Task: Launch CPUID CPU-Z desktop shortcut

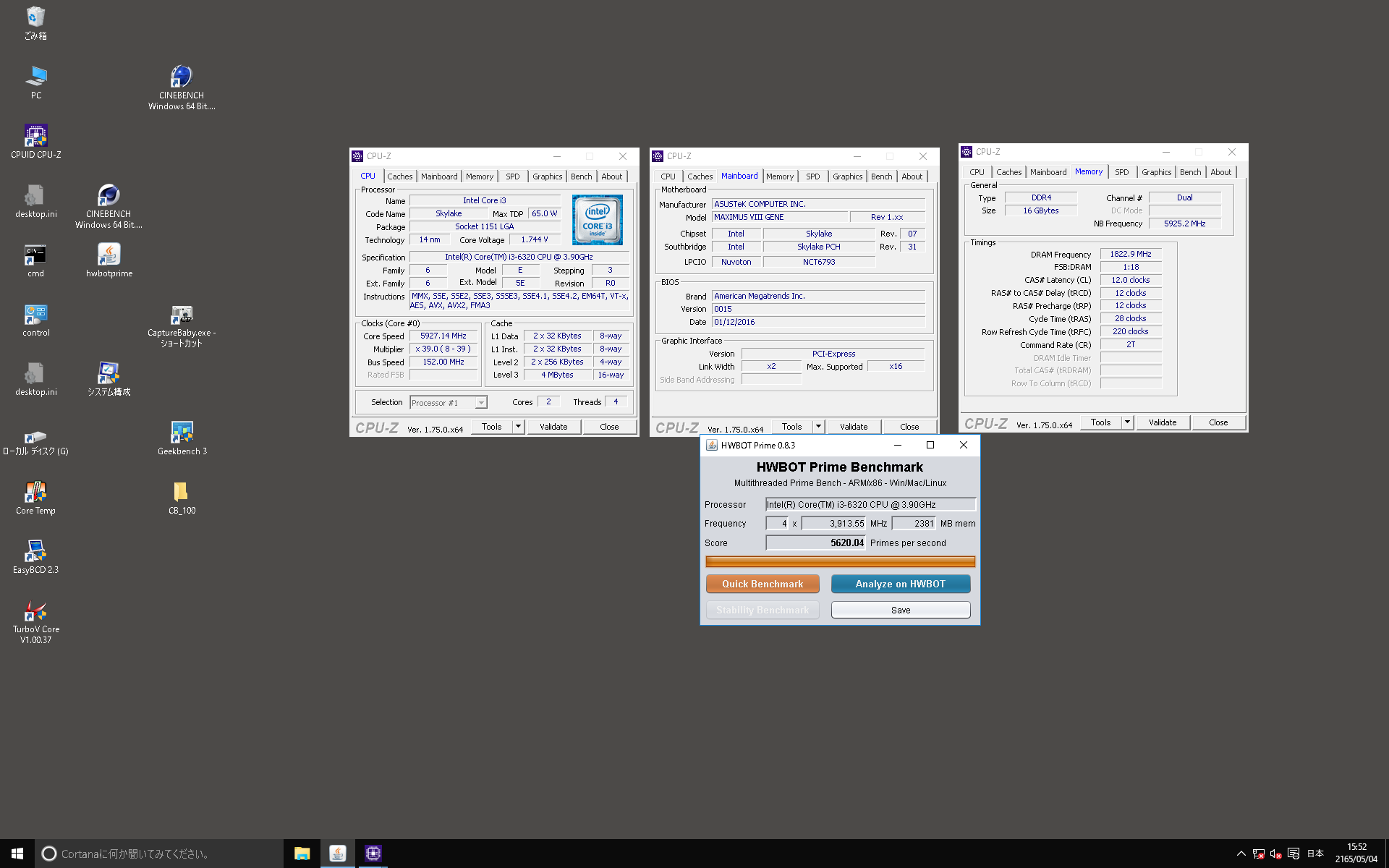Action: (x=35, y=142)
